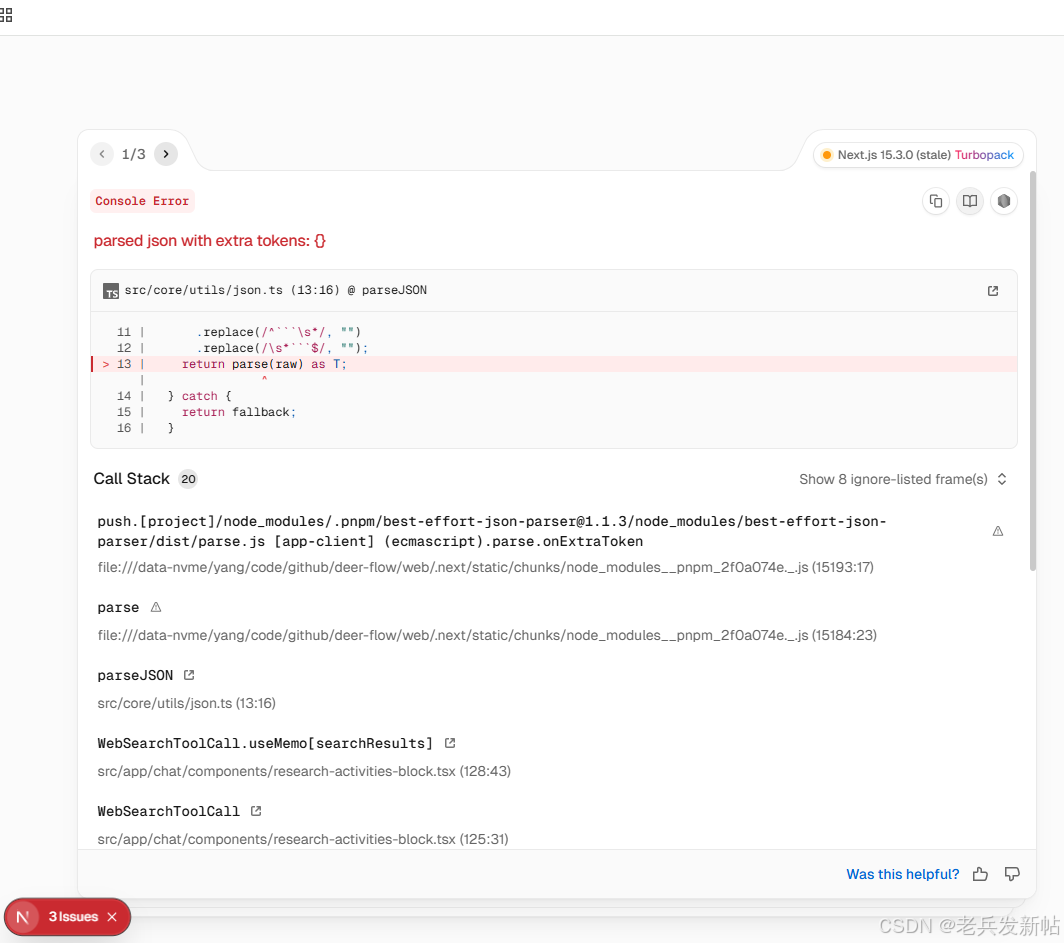Click Was this helpful? text

tap(902, 874)
